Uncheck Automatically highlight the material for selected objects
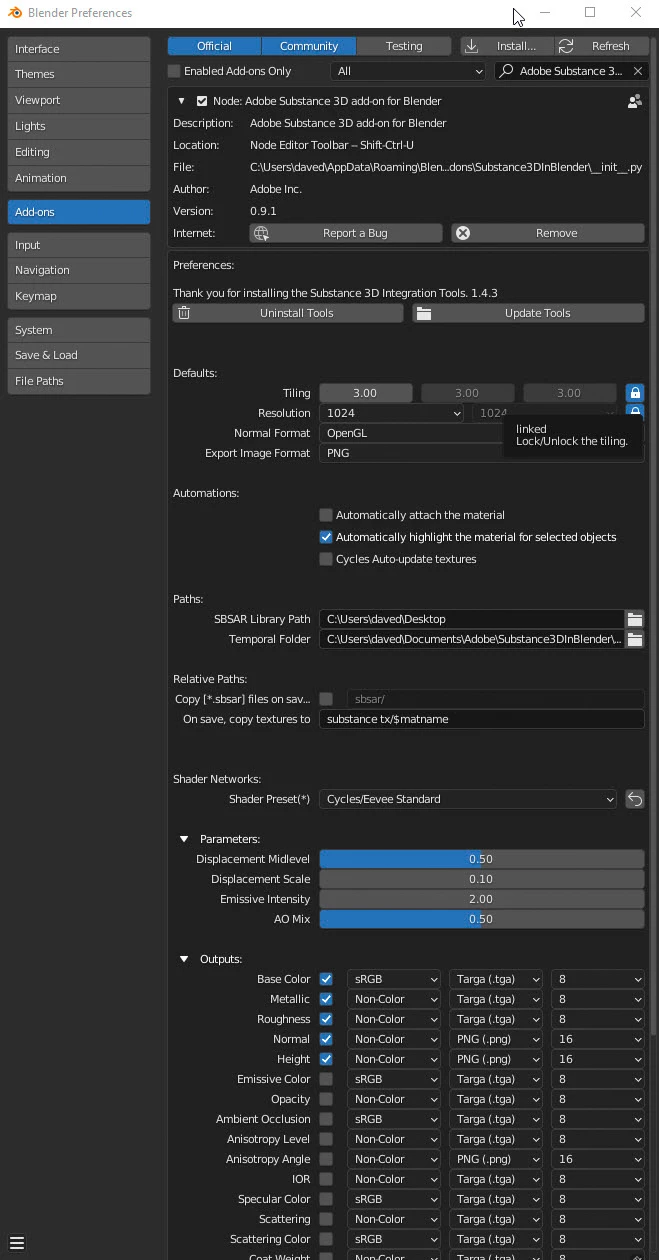Screen dimensions: 659x1260 (x=326, y=537)
